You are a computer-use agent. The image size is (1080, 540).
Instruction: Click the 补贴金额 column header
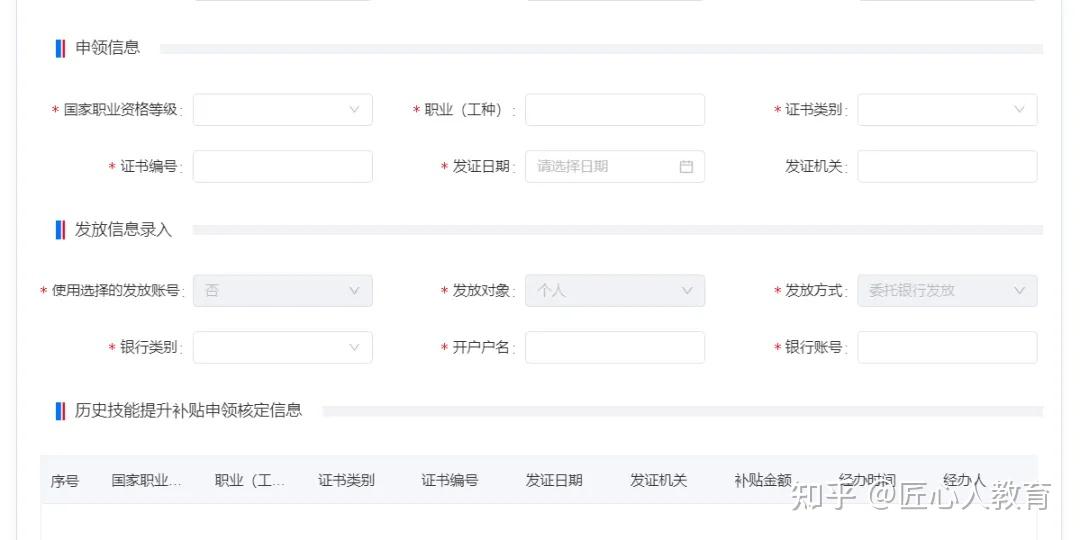(762, 481)
